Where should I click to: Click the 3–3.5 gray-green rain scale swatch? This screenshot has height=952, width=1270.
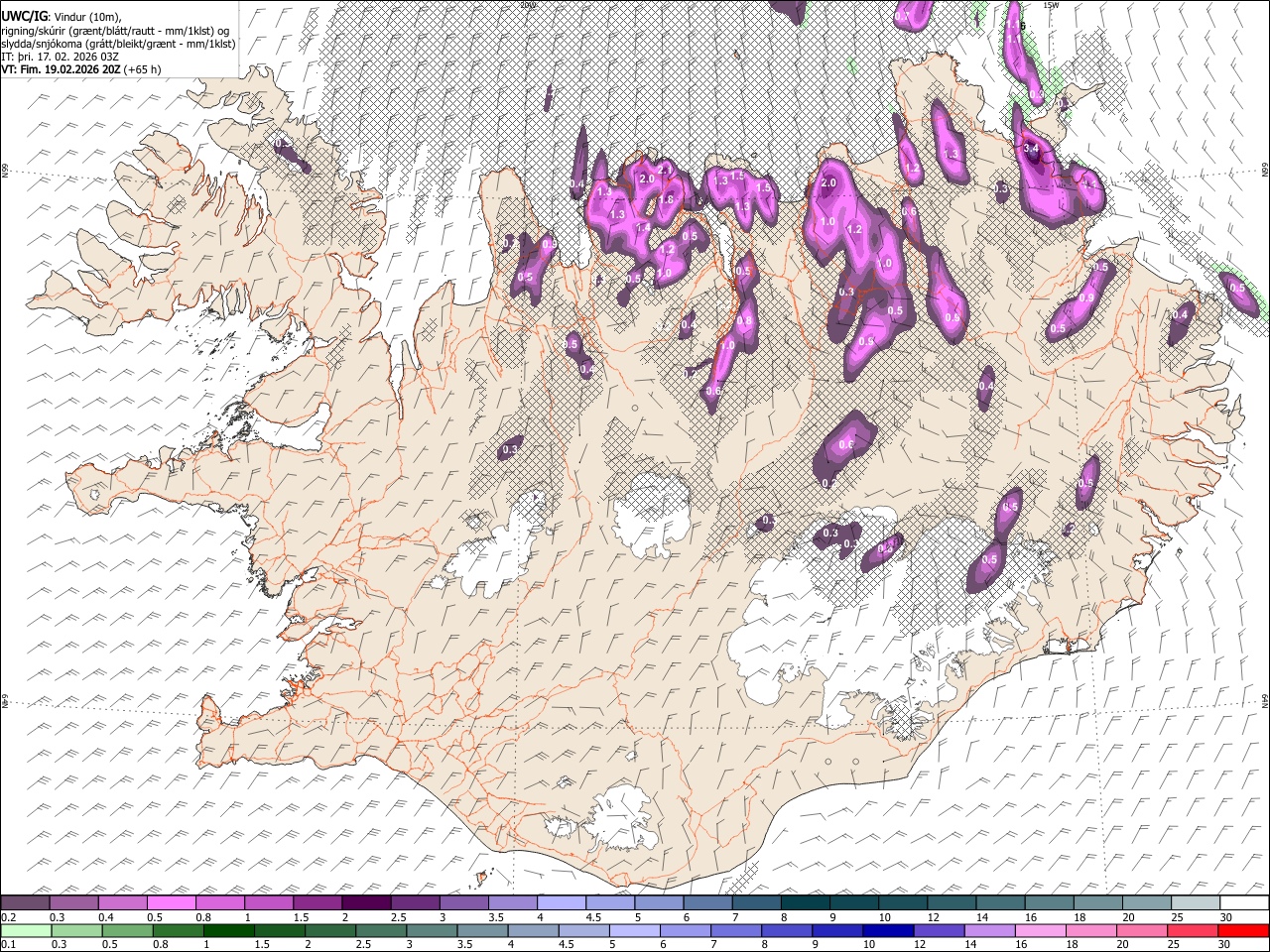pos(432,931)
